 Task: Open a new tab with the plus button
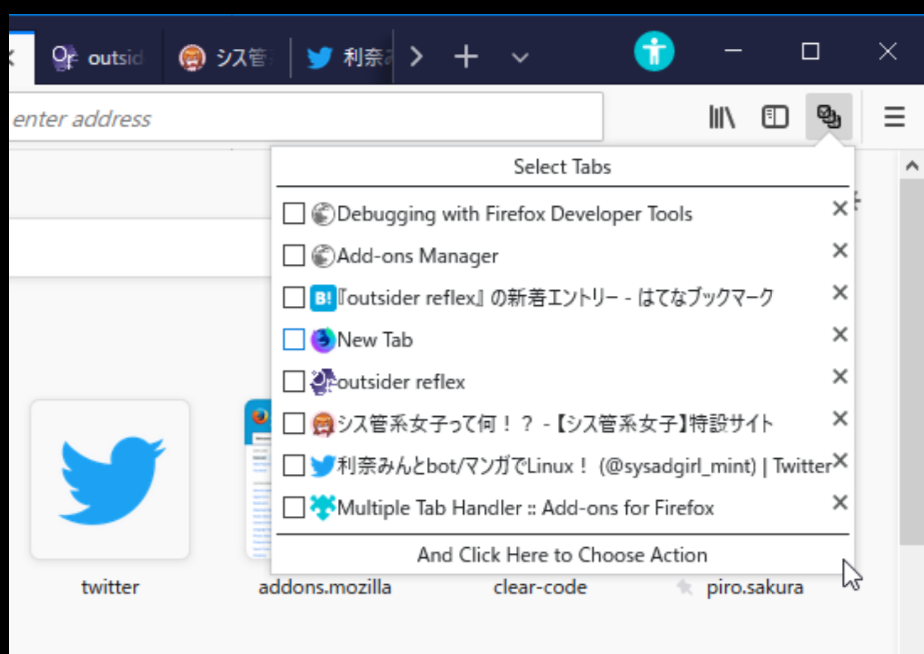(465, 56)
